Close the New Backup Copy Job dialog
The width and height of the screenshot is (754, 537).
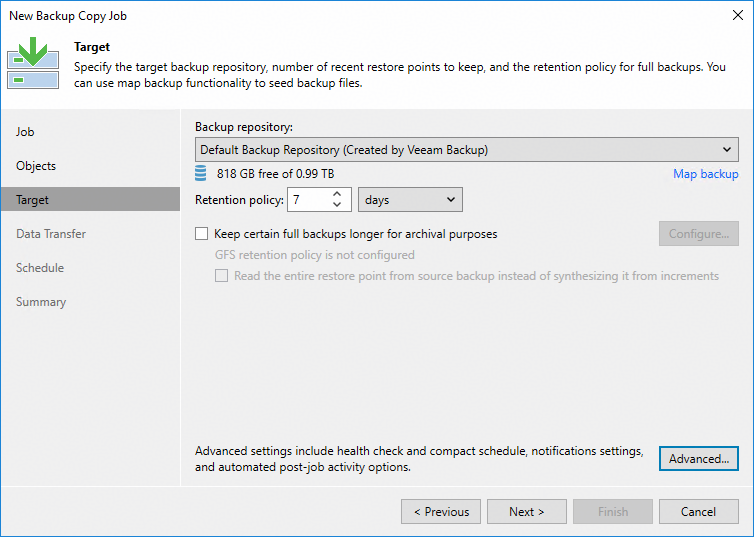pyautogui.click(x=735, y=16)
